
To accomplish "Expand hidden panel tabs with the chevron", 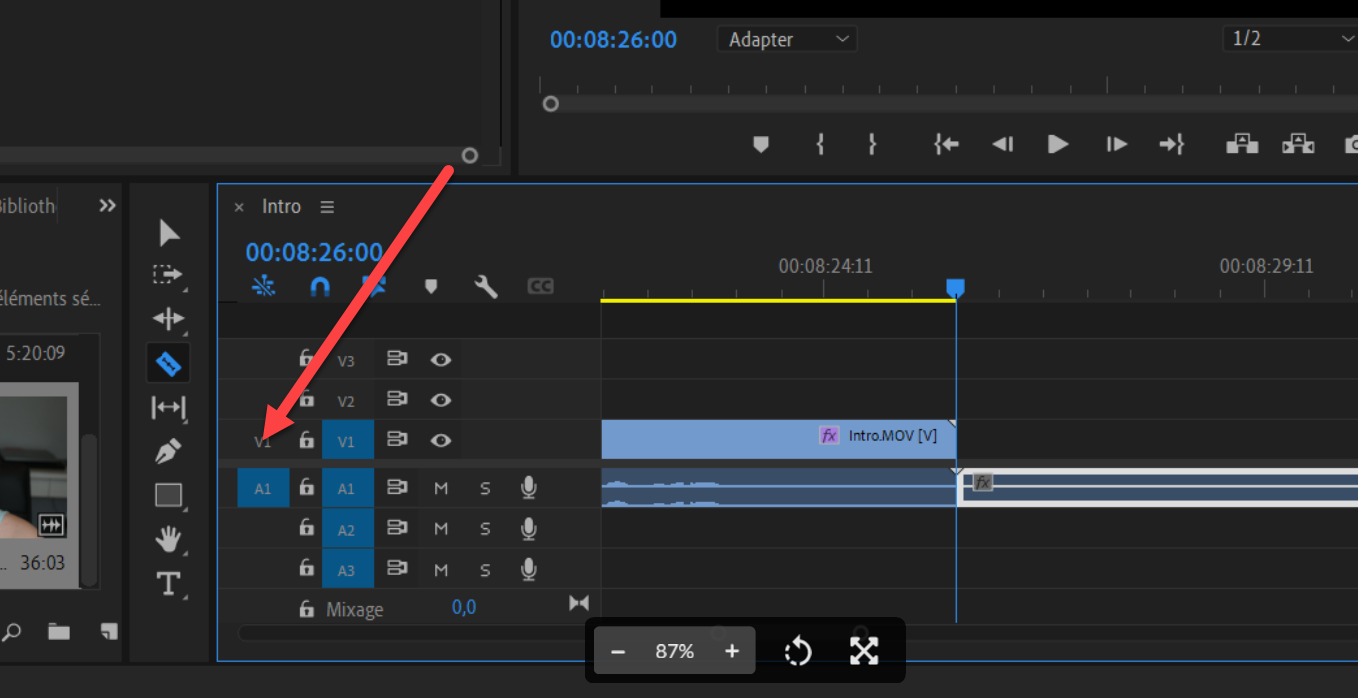I will (107, 206).
